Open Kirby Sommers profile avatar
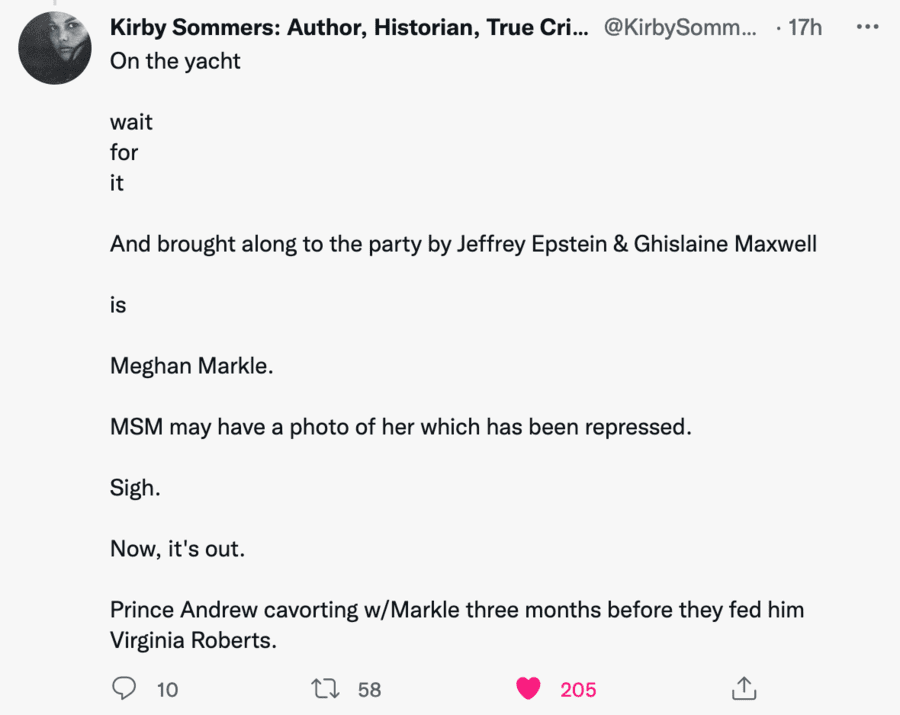This screenshot has height=715, width=900. pyautogui.click(x=55, y=47)
